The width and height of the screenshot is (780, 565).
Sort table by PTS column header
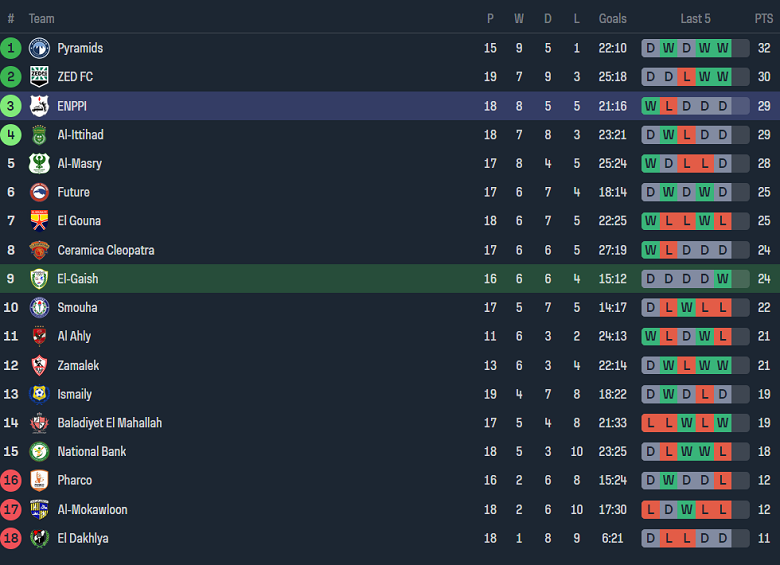point(764,19)
